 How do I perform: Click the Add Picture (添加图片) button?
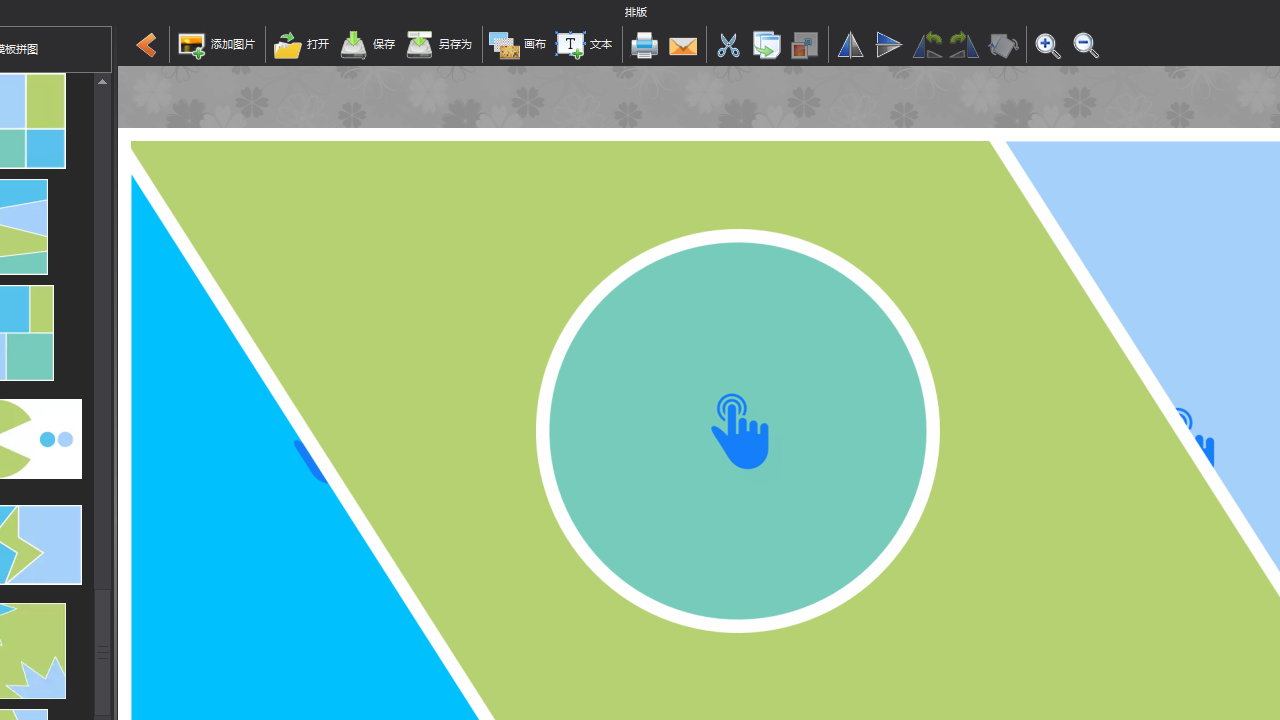click(217, 45)
